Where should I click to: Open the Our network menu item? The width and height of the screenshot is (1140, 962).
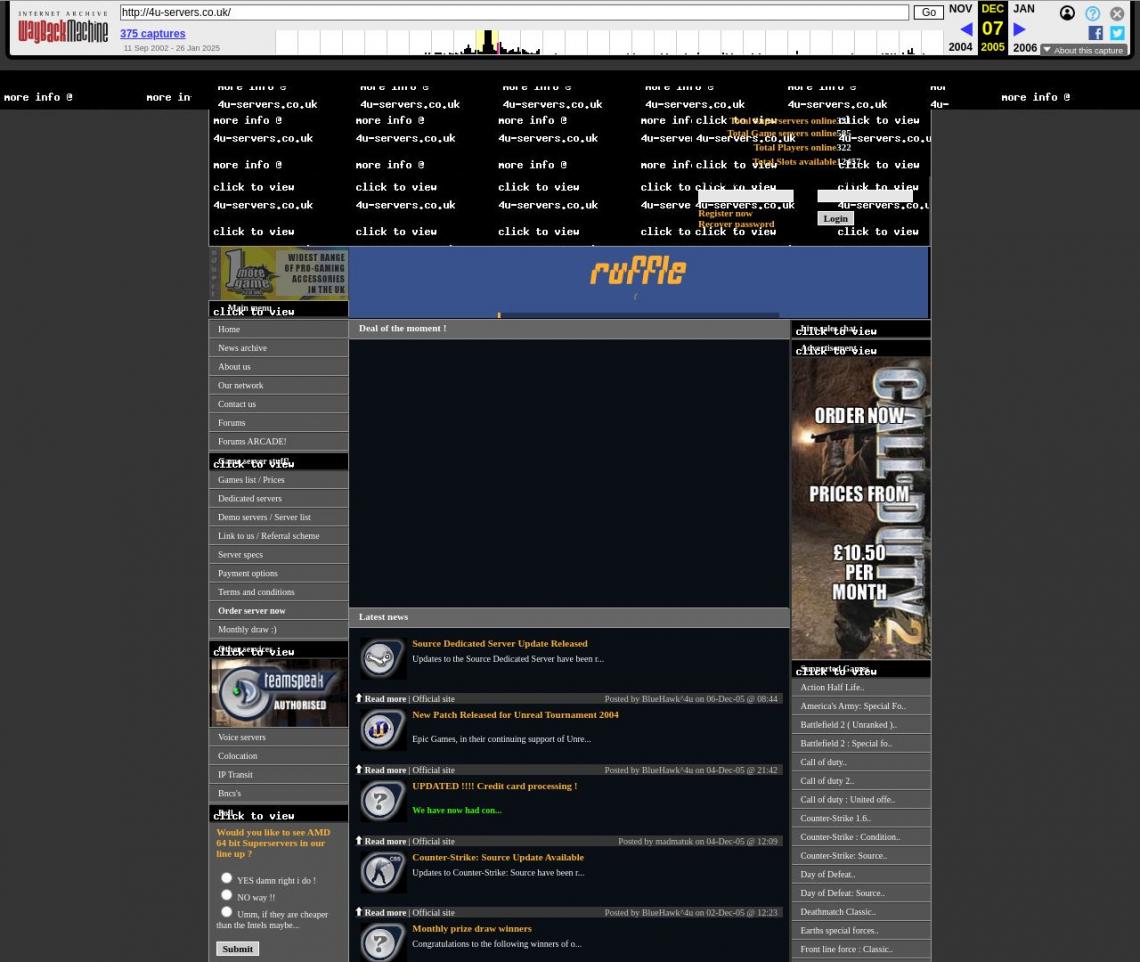pos(278,386)
